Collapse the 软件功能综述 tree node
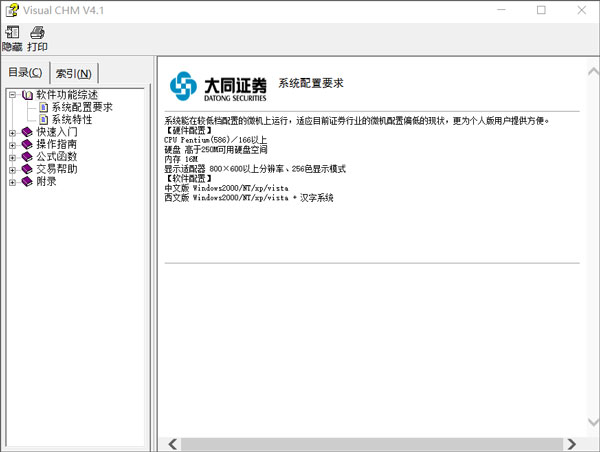Screen dimensions: 600x452 (13, 95)
